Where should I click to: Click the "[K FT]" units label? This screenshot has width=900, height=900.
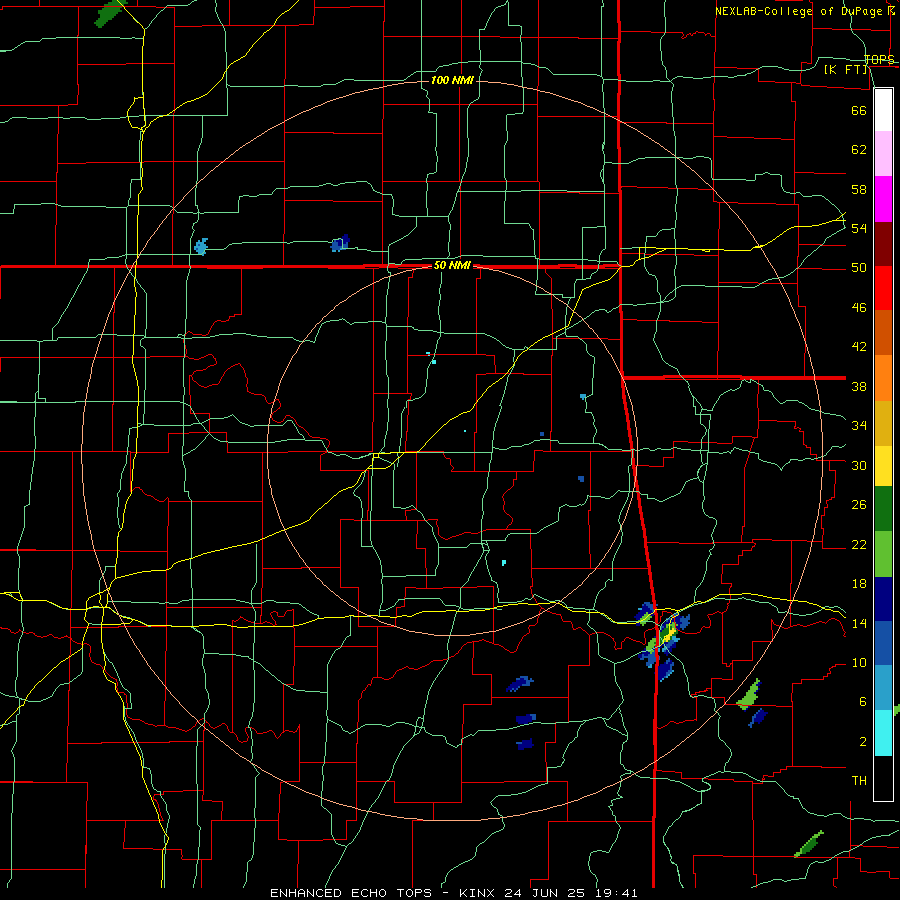click(x=845, y=69)
